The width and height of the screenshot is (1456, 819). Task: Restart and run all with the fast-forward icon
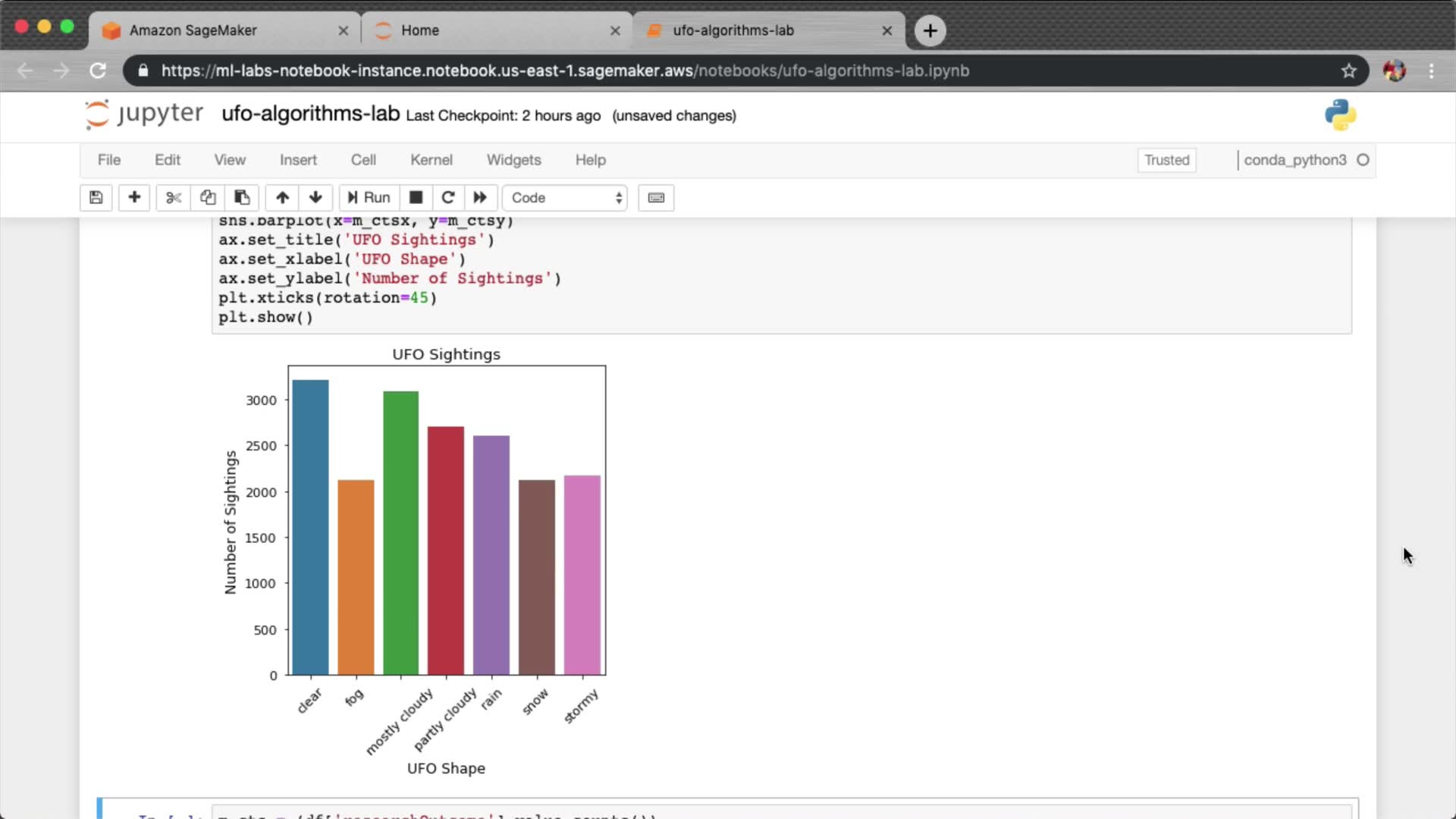(480, 198)
